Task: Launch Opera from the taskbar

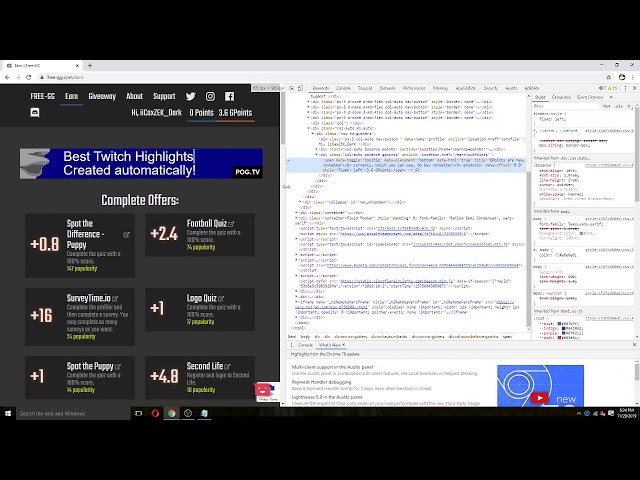Action: (155, 413)
